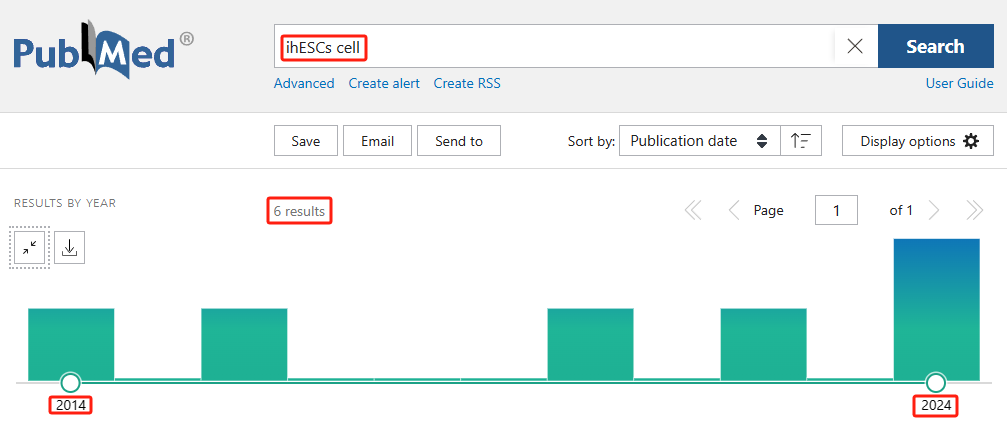Go to the next results page

[934, 211]
